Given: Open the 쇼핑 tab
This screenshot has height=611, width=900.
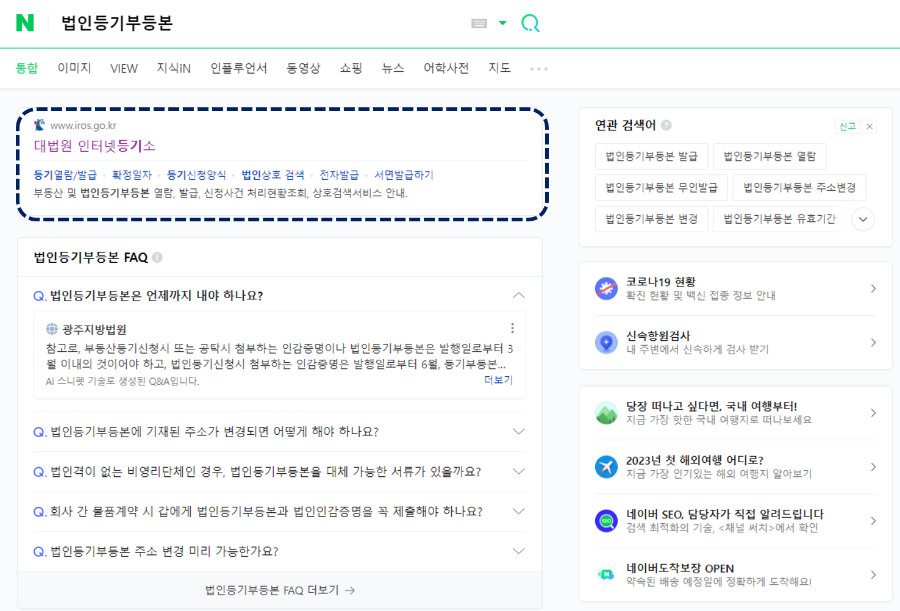Looking at the screenshot, I should coord(351,68).
